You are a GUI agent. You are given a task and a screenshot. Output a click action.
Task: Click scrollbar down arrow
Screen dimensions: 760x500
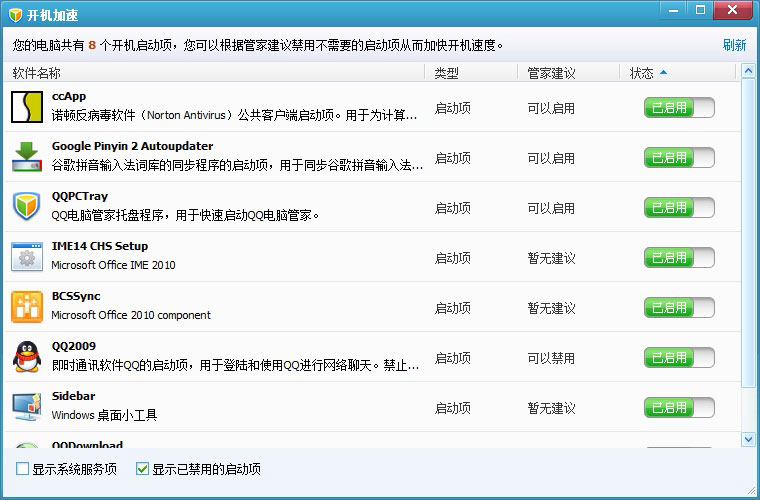pyautogui.click(x=748, y=439)
